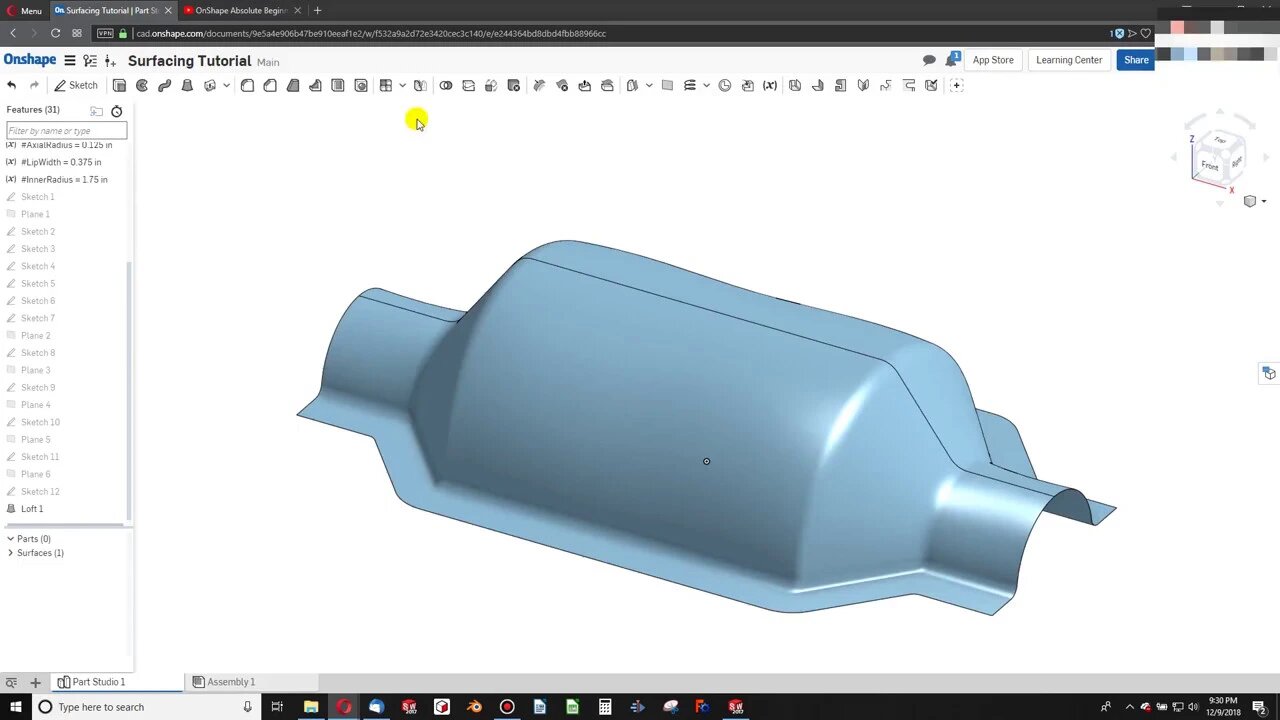Select the Hole tool
Viewport: 1280px width, 720px height.
tap(361, 85)
